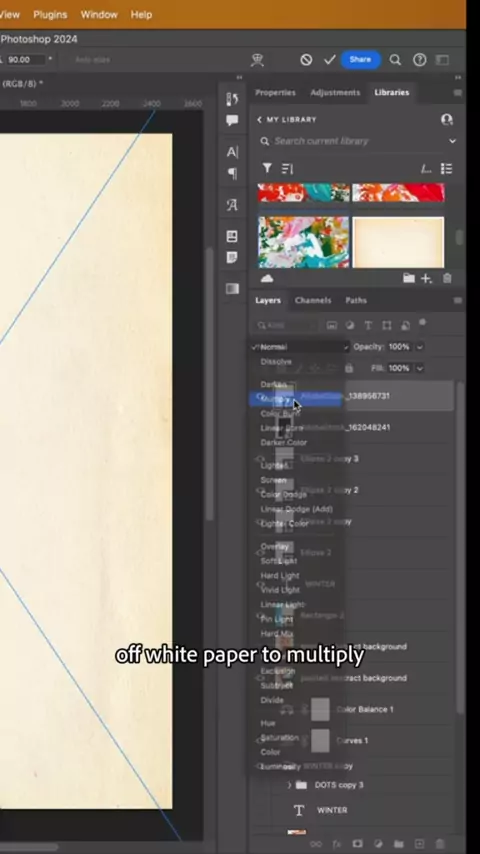The height and width of the screenshot is (854, 480).
Task: Click the cloud sync status icon in Libraries
Action: [x=267, y=279]
